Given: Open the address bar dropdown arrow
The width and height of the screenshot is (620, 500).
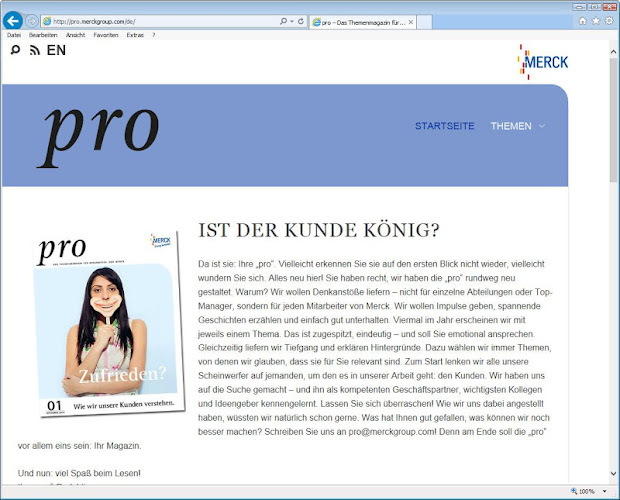Looking at the screenshot, I should (292, 21).
